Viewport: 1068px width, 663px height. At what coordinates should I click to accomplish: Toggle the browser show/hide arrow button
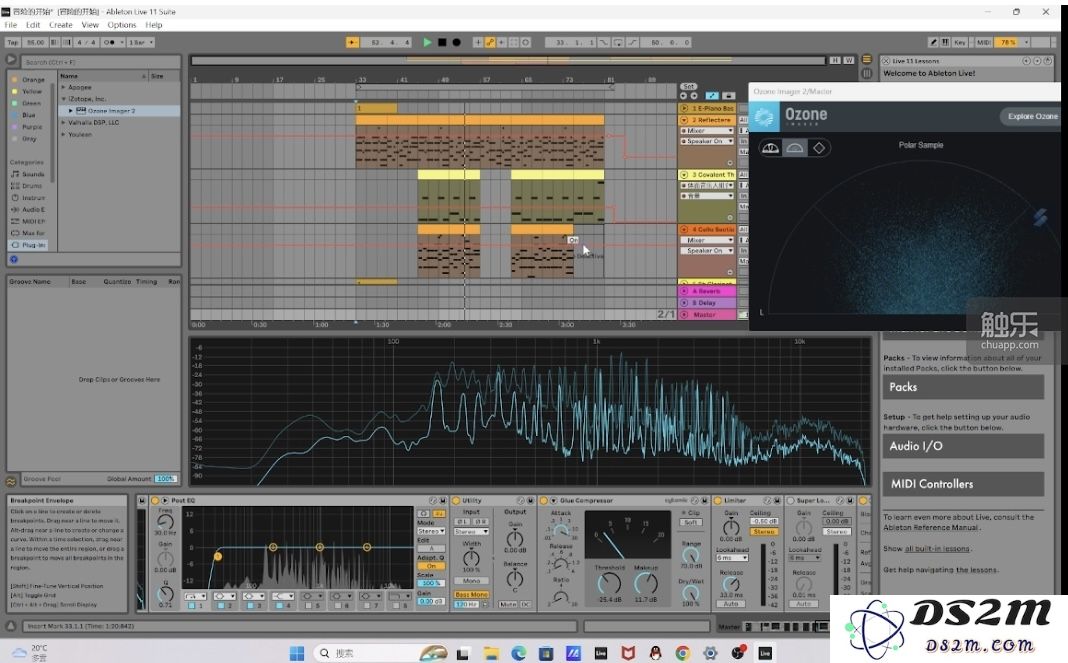point(11,60)
